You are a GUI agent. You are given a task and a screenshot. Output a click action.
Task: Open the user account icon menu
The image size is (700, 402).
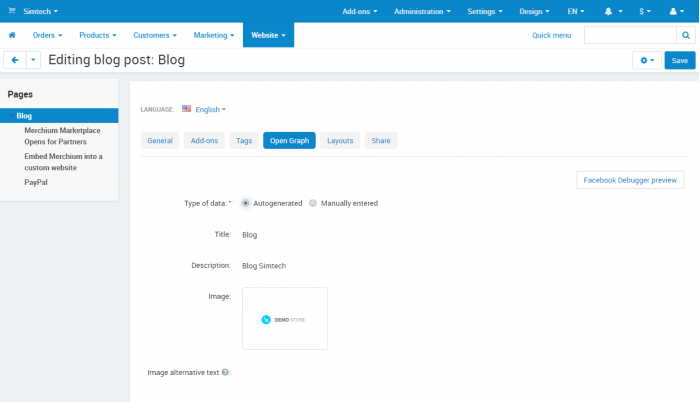(x=676, y=11)
